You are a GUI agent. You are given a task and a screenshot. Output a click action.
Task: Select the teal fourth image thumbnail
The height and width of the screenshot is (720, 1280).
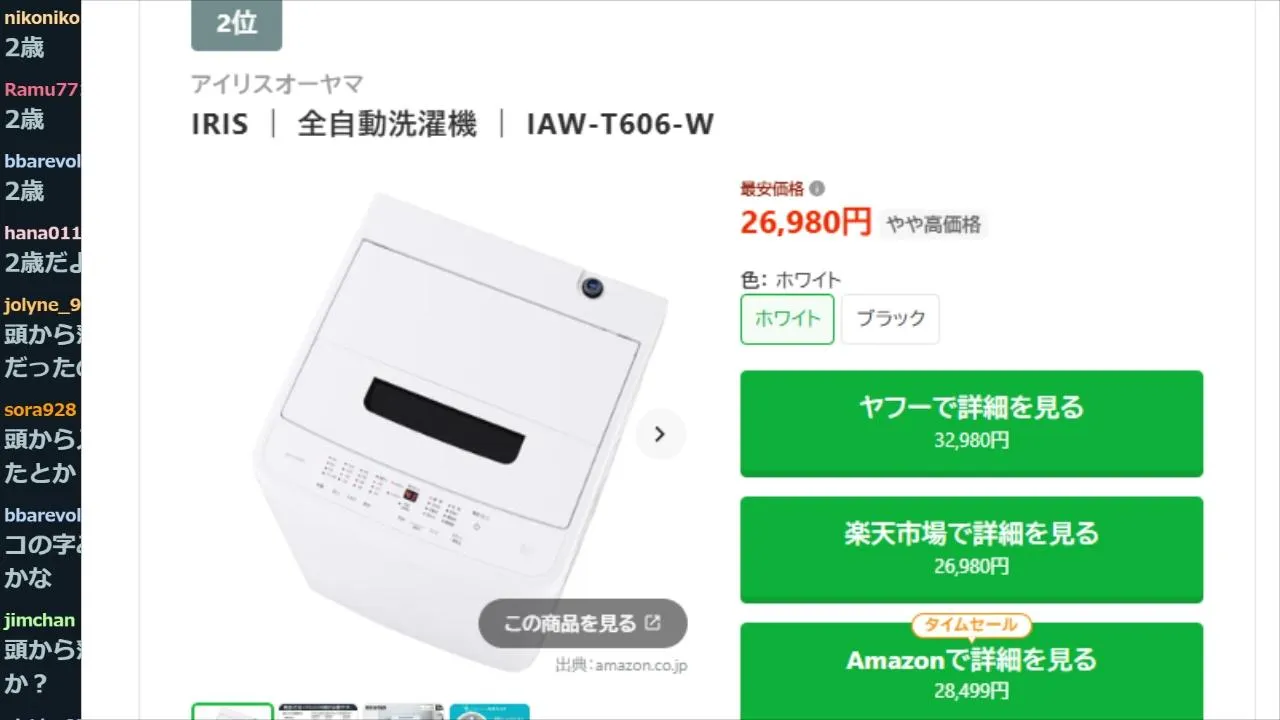coord(490,711)
